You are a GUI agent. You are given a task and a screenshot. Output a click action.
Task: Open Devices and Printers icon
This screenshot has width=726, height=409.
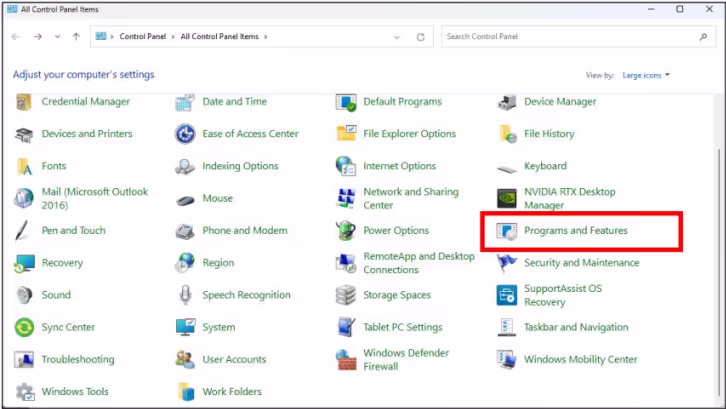coord(24,134)
